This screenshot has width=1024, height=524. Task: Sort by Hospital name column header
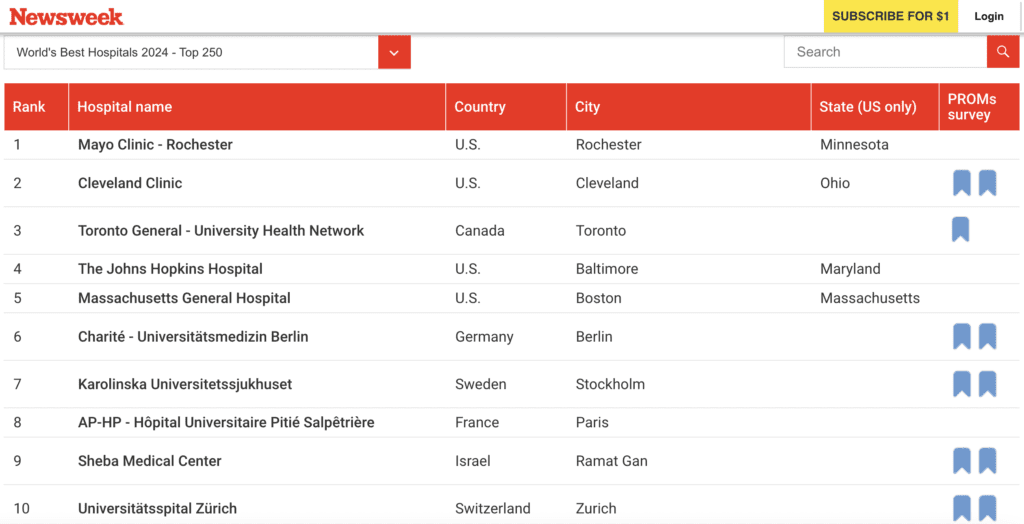[257, 106]
